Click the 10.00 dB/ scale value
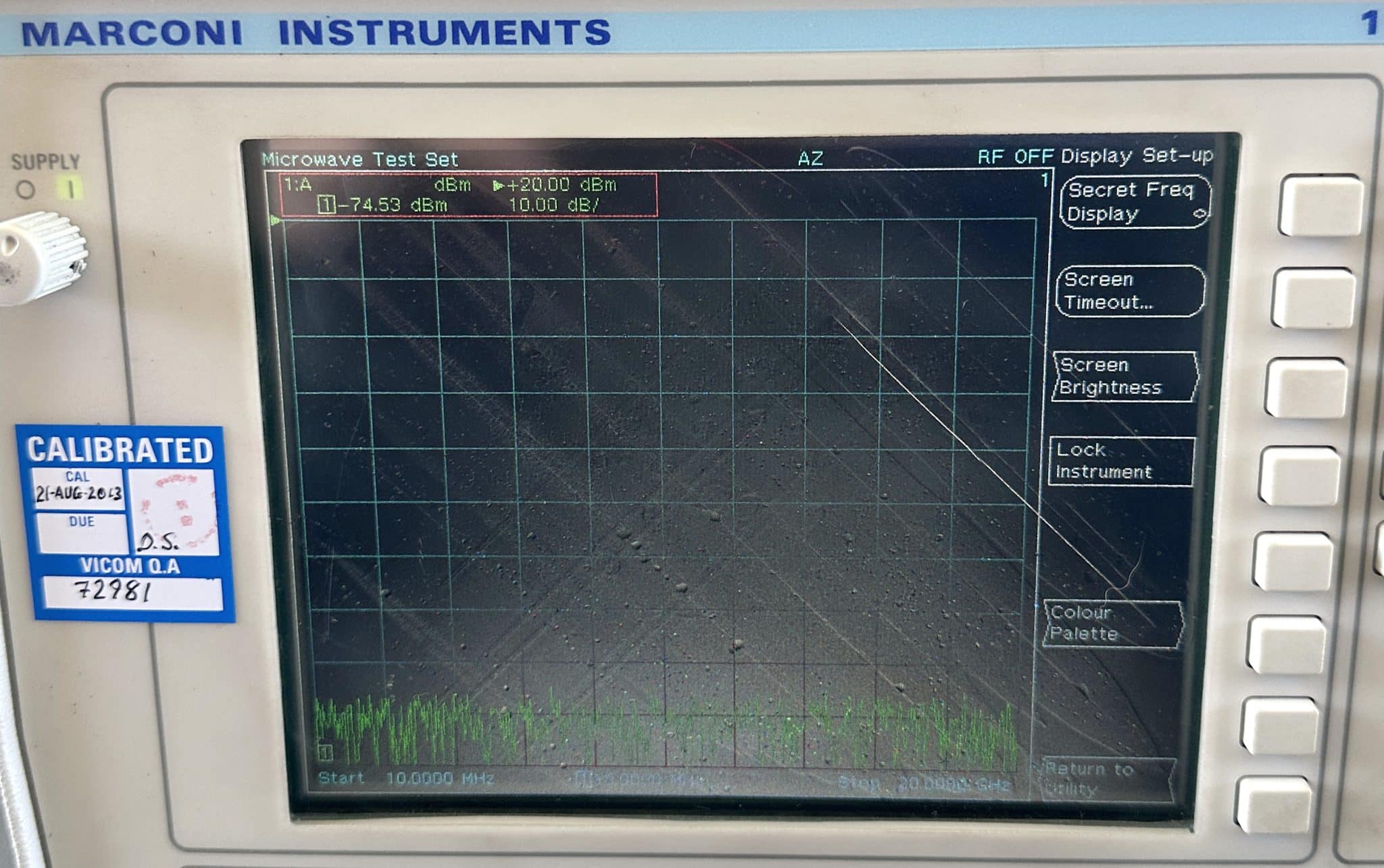This screenshot has height=868, width=1384. [553, 205]
